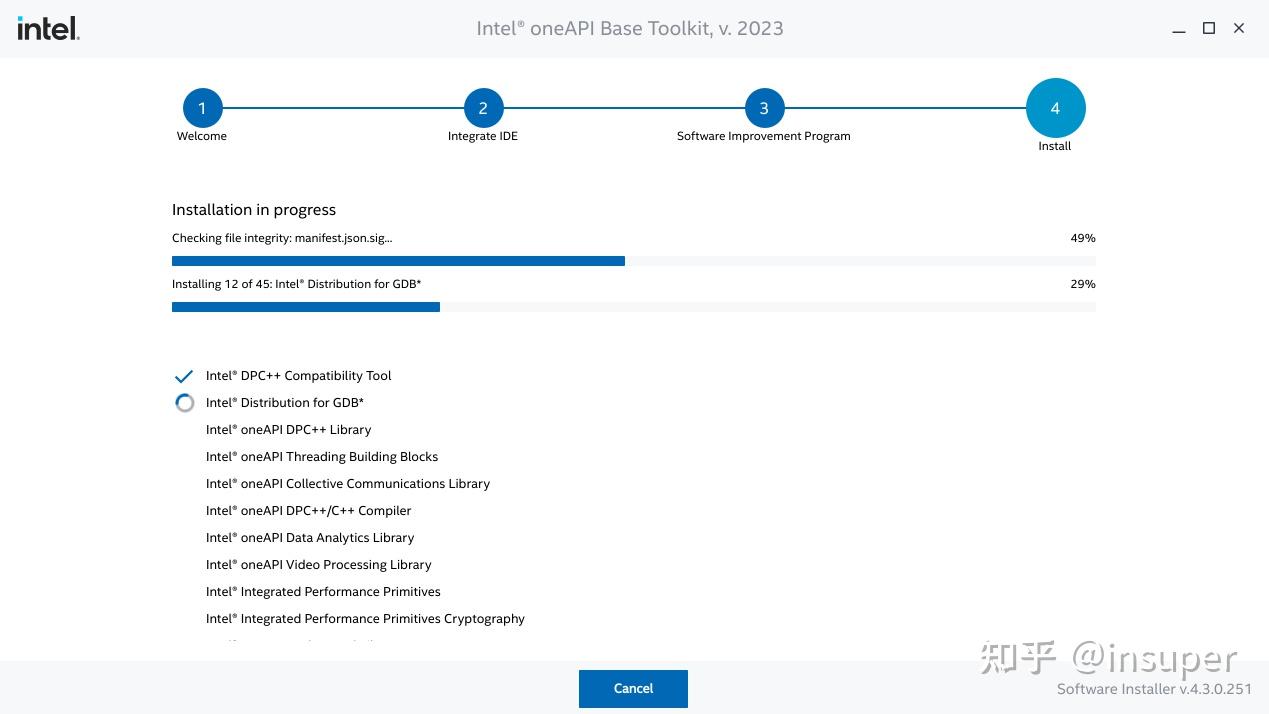Select Intel oneAPI Video Processing Library

point(319,565)
